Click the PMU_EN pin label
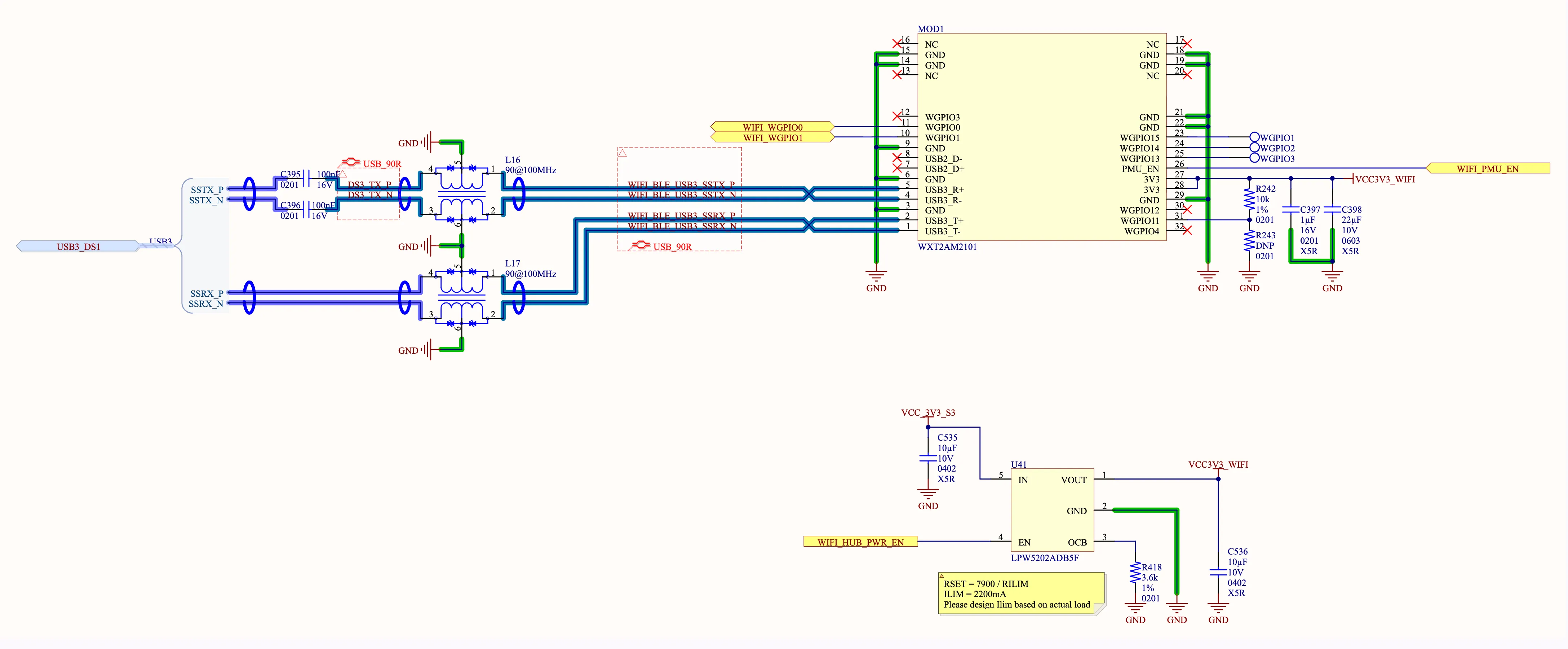1568x649 pixels. tap(1141, 169)
